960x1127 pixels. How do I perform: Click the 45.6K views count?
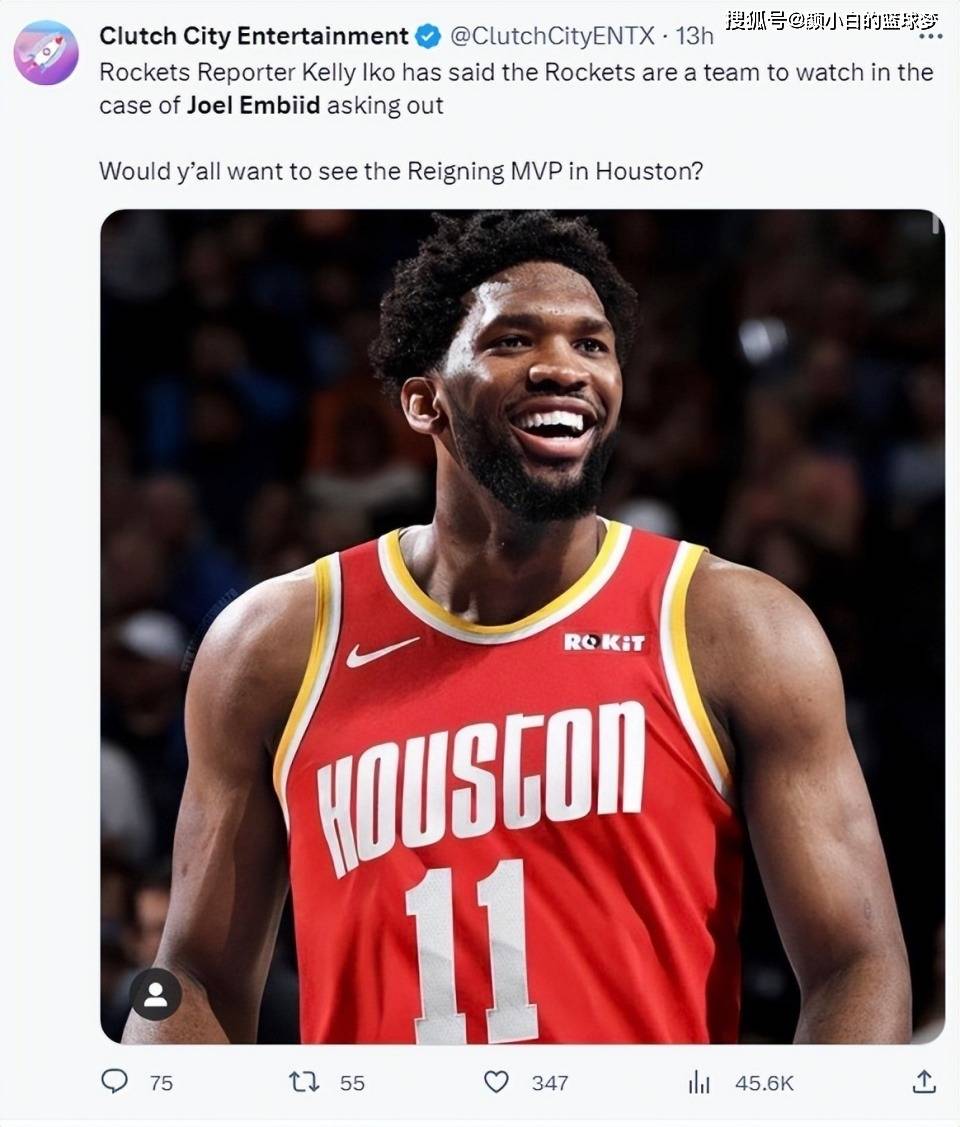pyautogui.click(x=764, y=1083)
